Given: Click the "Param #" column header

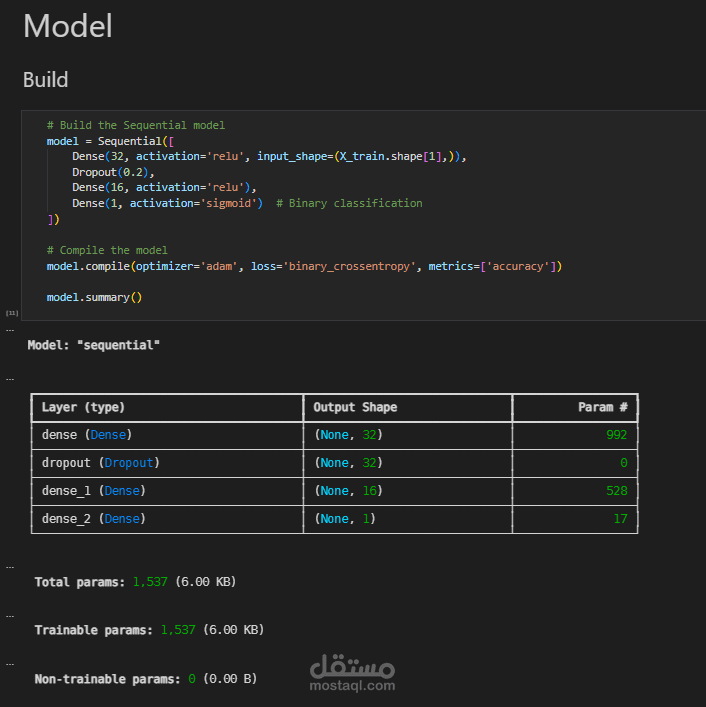Looking at the screenshot, I should tap(602, 407).
